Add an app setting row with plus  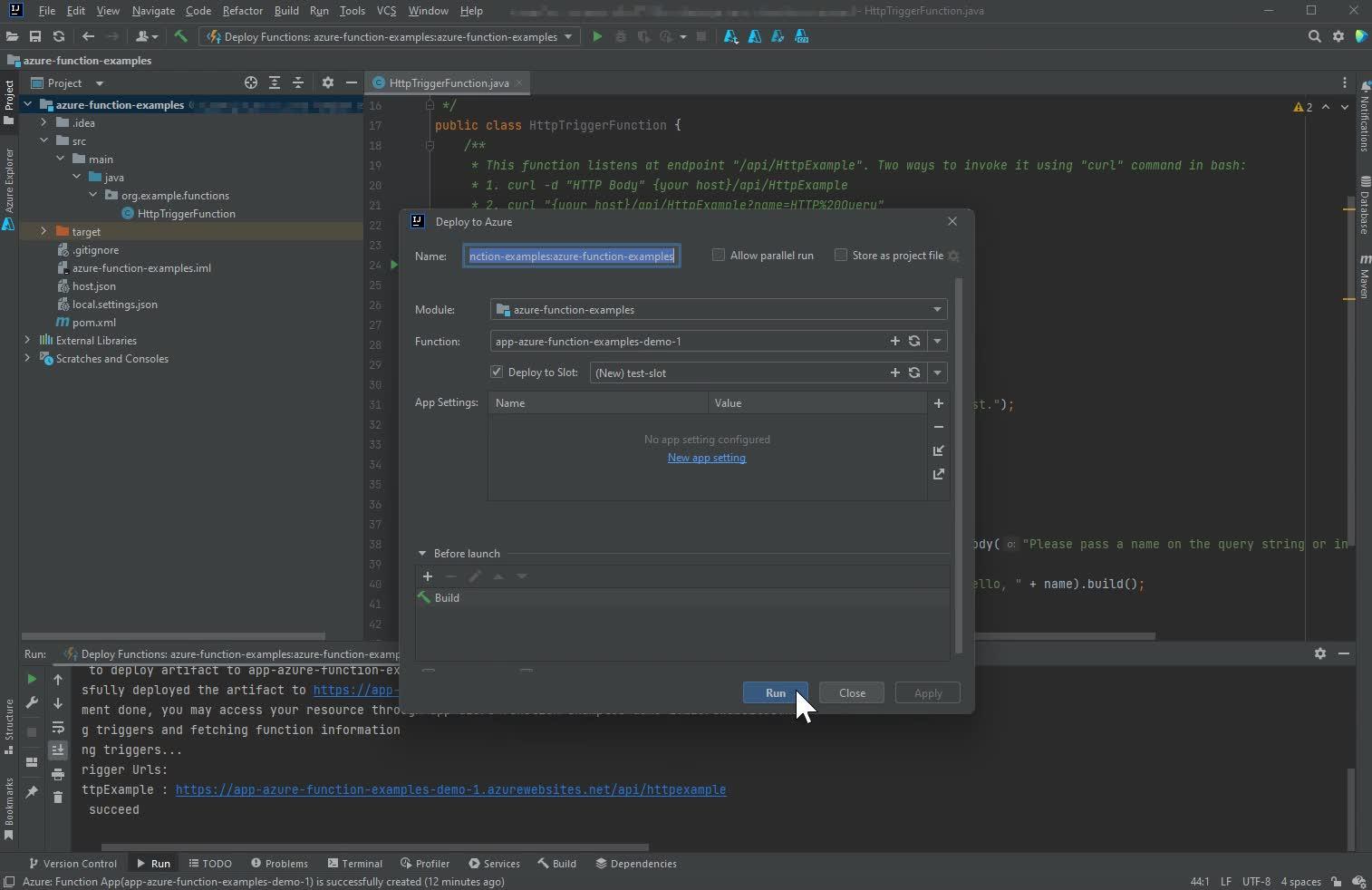pos(939,403)
